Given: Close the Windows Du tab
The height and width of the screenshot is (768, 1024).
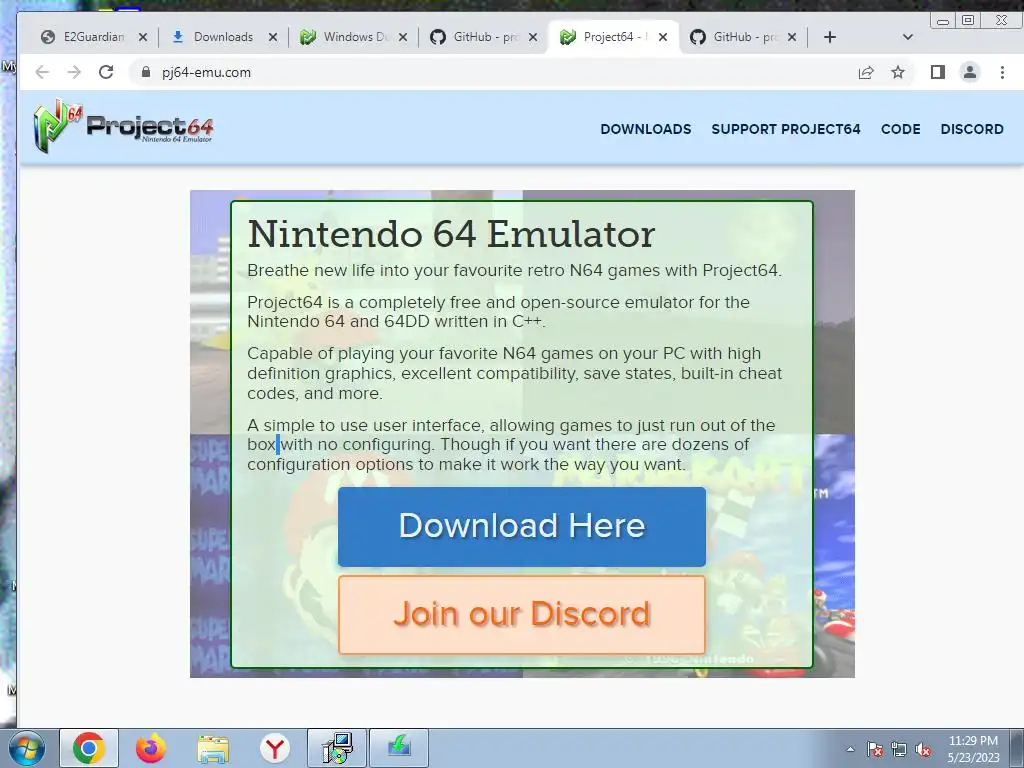Looking at the screenshot, I should click(403, 37).
